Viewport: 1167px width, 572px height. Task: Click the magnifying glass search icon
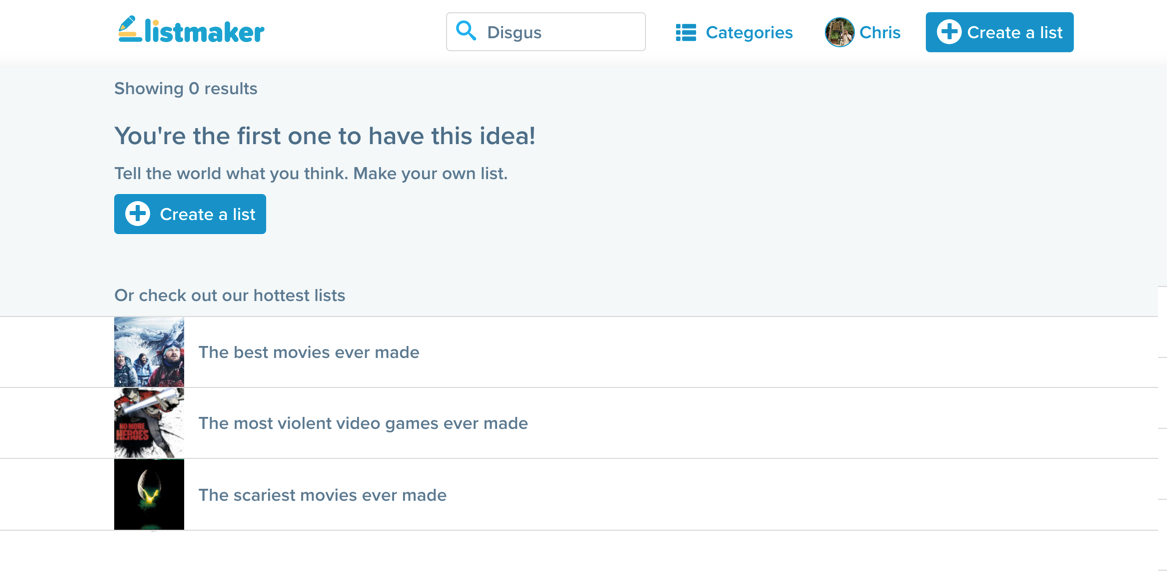pos(466,31)
